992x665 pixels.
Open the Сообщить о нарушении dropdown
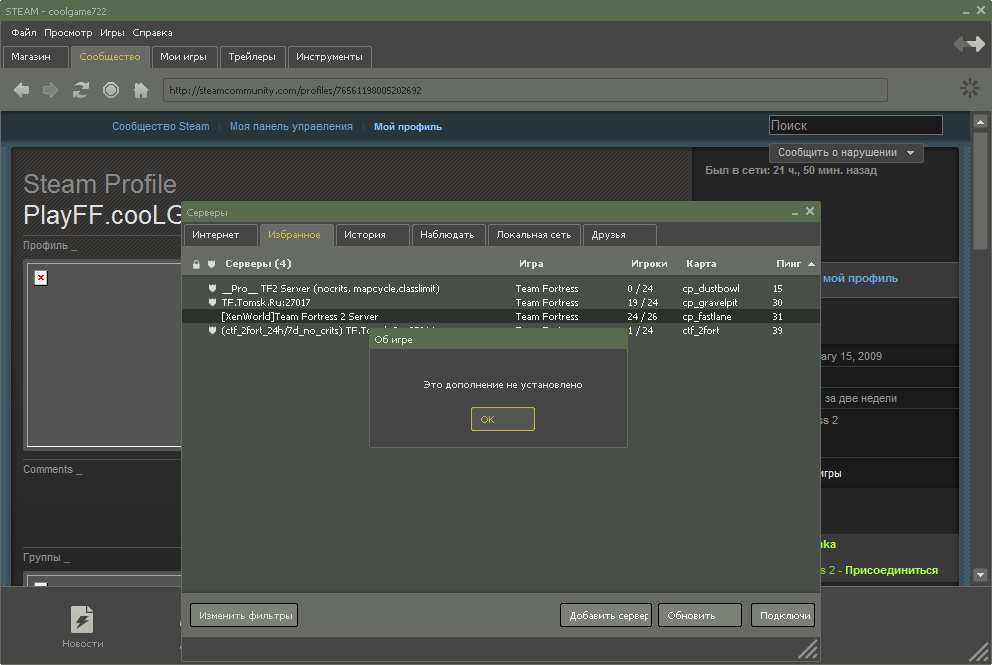coord(846,152)
